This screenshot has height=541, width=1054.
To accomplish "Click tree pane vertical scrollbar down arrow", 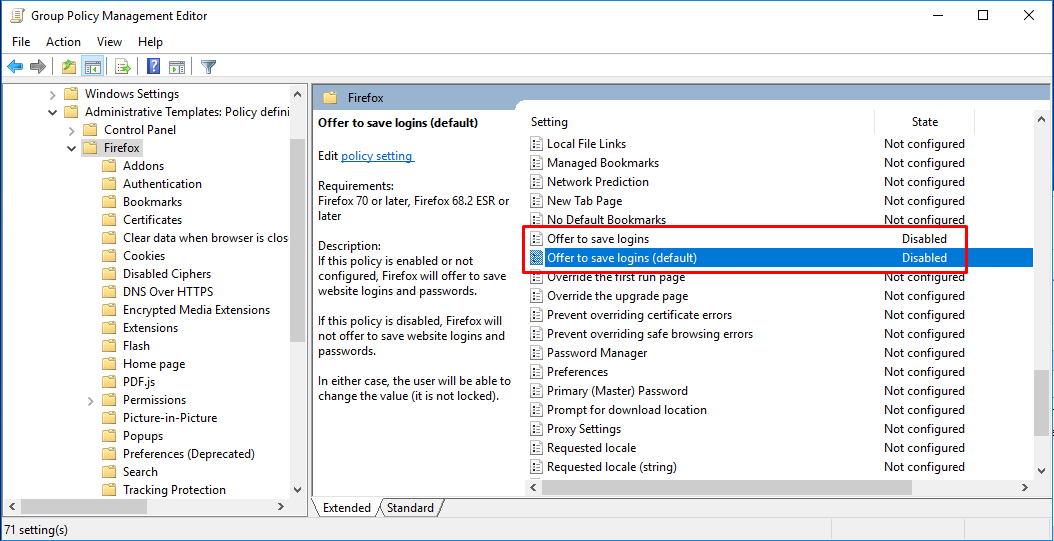I will 298,490.
